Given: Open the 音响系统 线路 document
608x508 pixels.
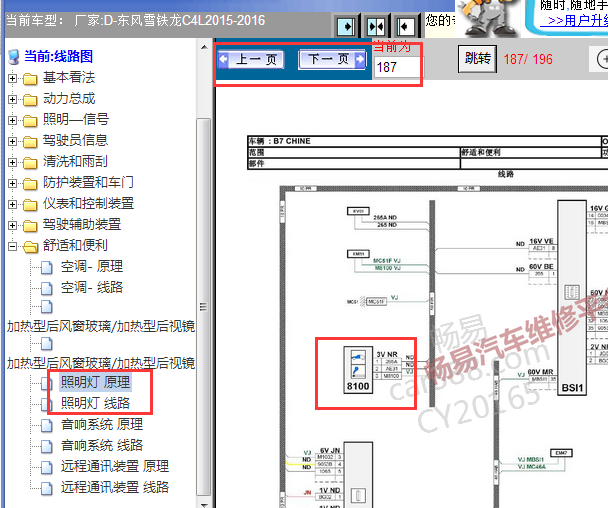Looking at the screenshot, I should coord(102,445).
